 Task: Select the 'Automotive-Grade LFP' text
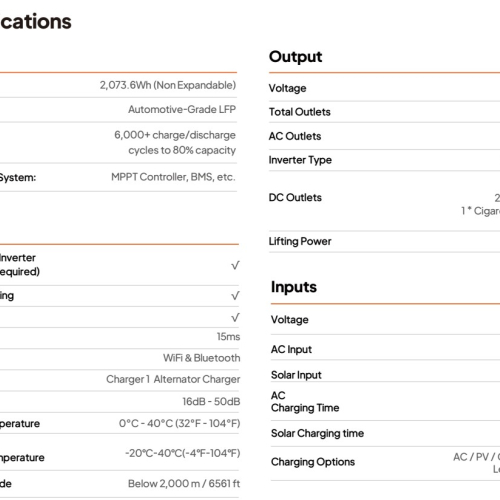pyautogui.click(x=182, y=109)
